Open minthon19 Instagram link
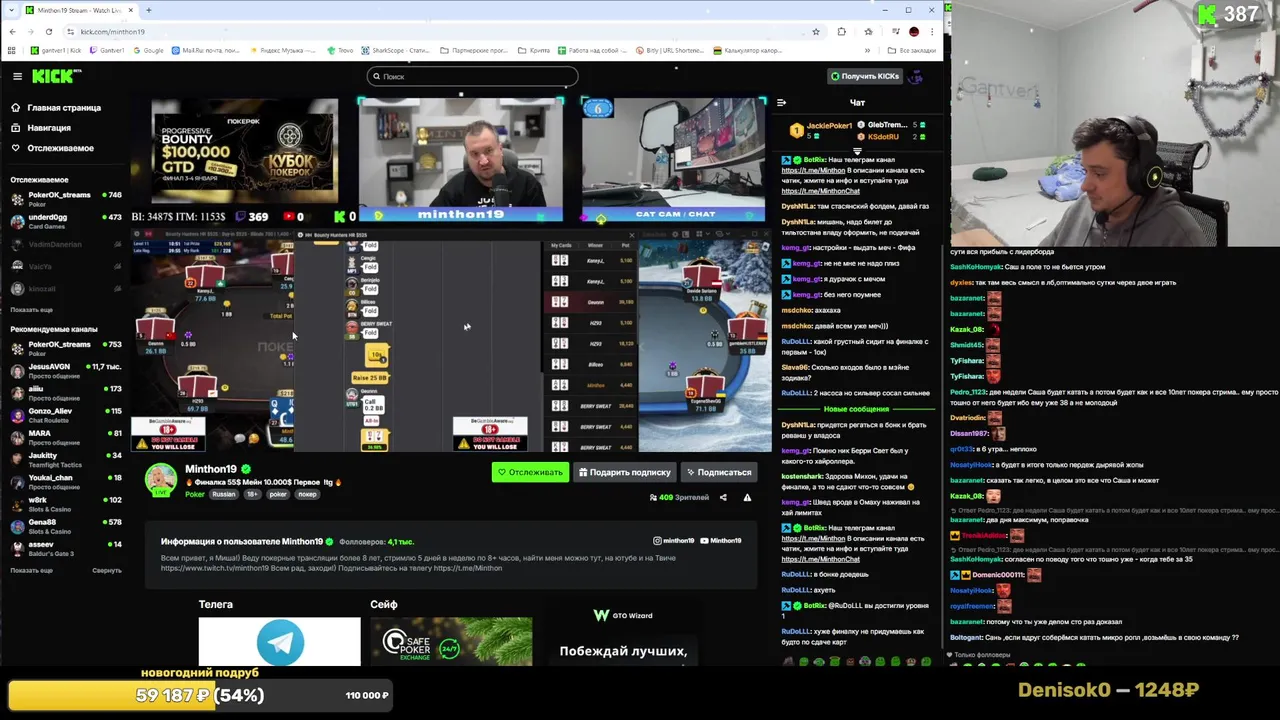 673,541
